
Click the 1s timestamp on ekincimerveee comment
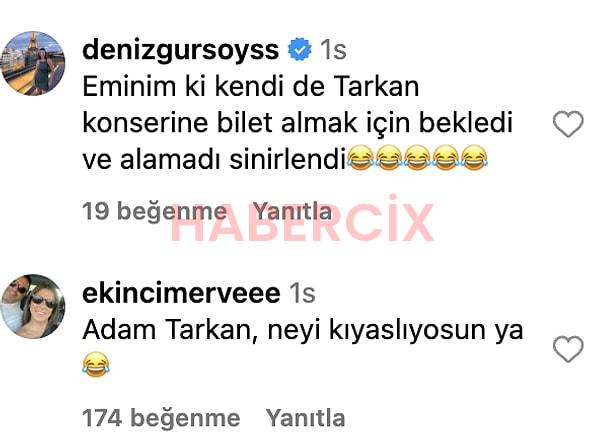[x=302, y=293]
